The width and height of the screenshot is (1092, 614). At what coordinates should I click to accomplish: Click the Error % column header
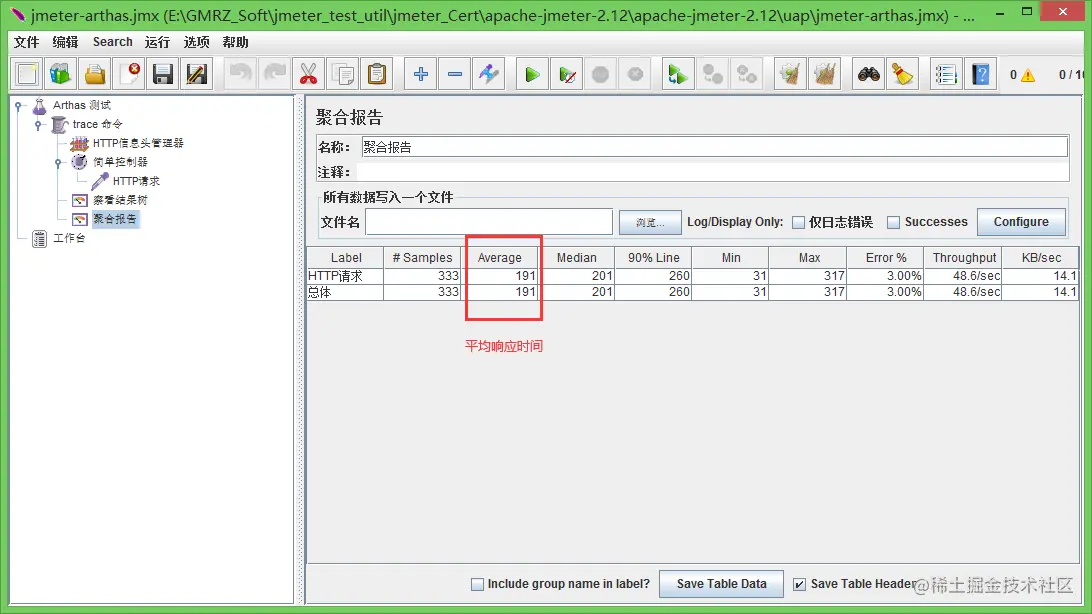point(886,258)
